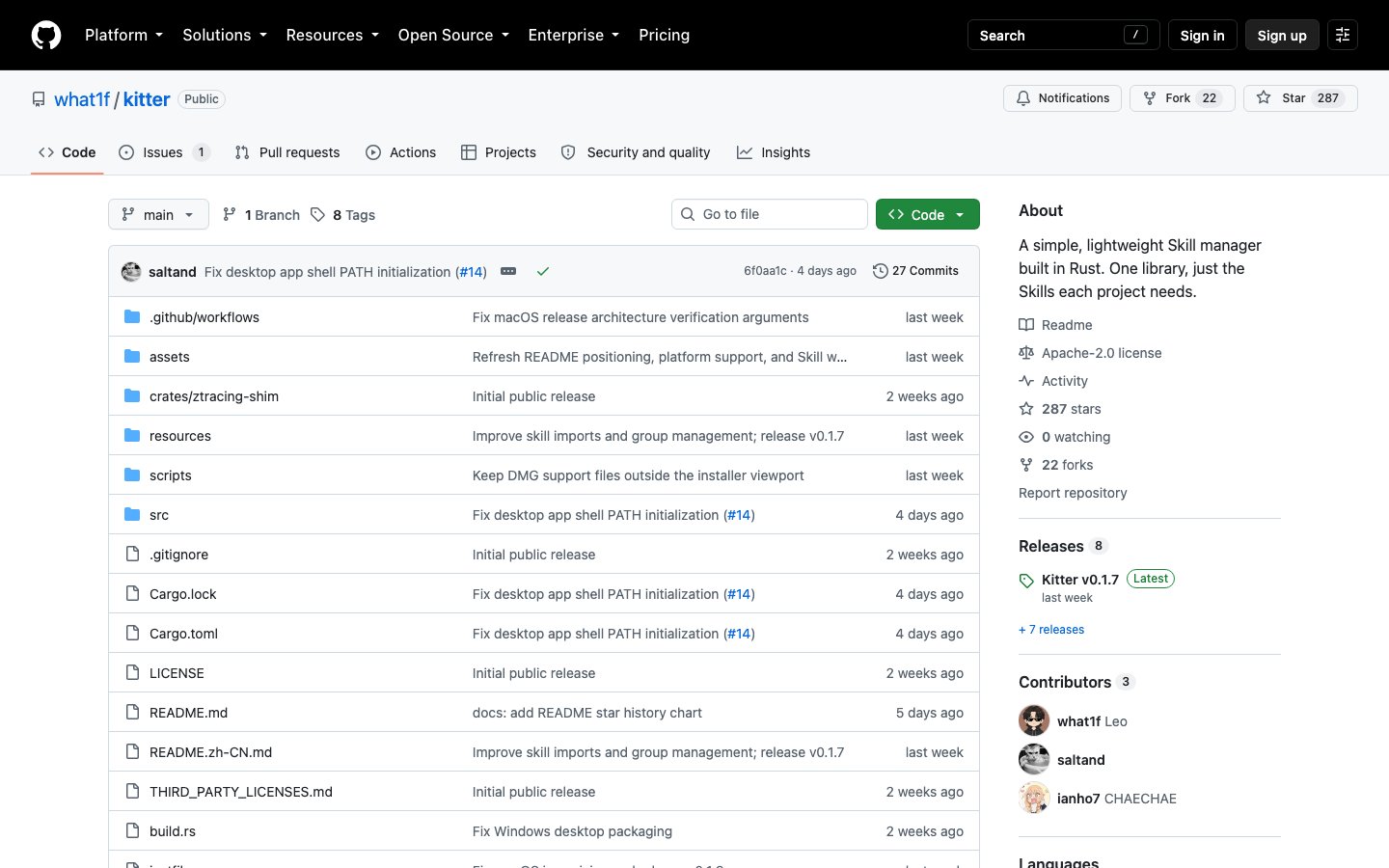The image size is (1389, 868).
Task: Open commit hash 6f0aa1c
Action: tap(765, 271)
